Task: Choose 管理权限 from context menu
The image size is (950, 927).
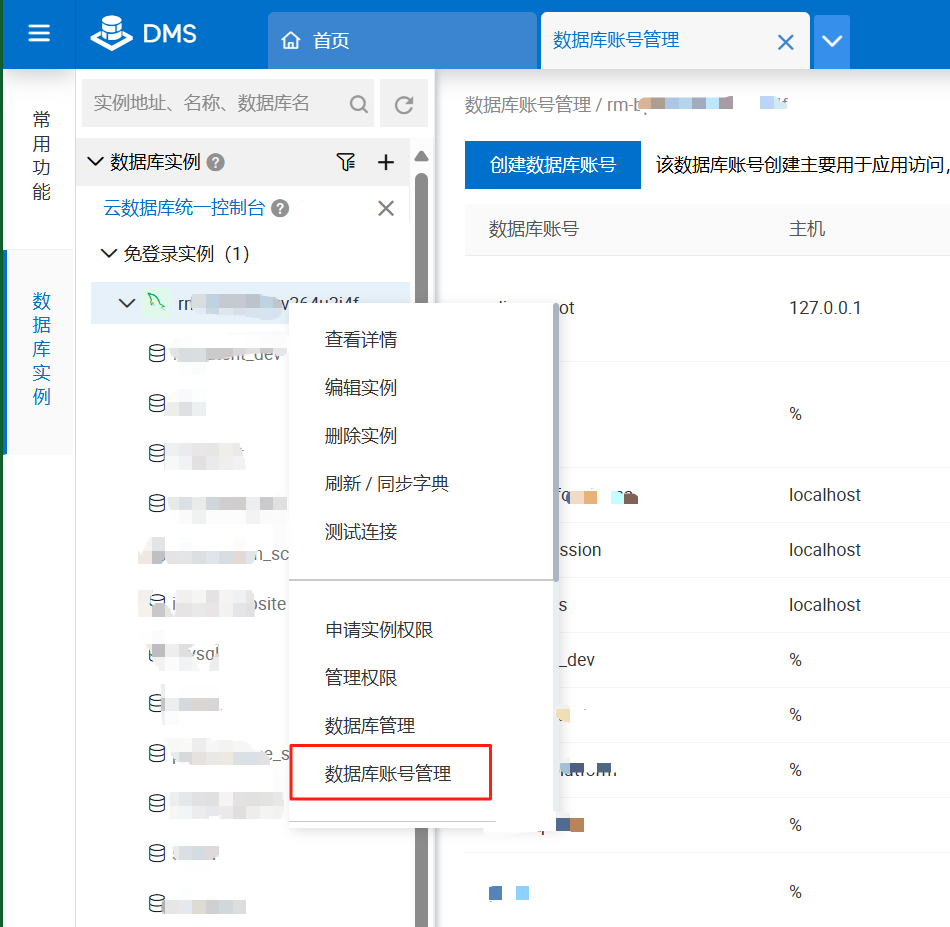Action: coord(360,677)
